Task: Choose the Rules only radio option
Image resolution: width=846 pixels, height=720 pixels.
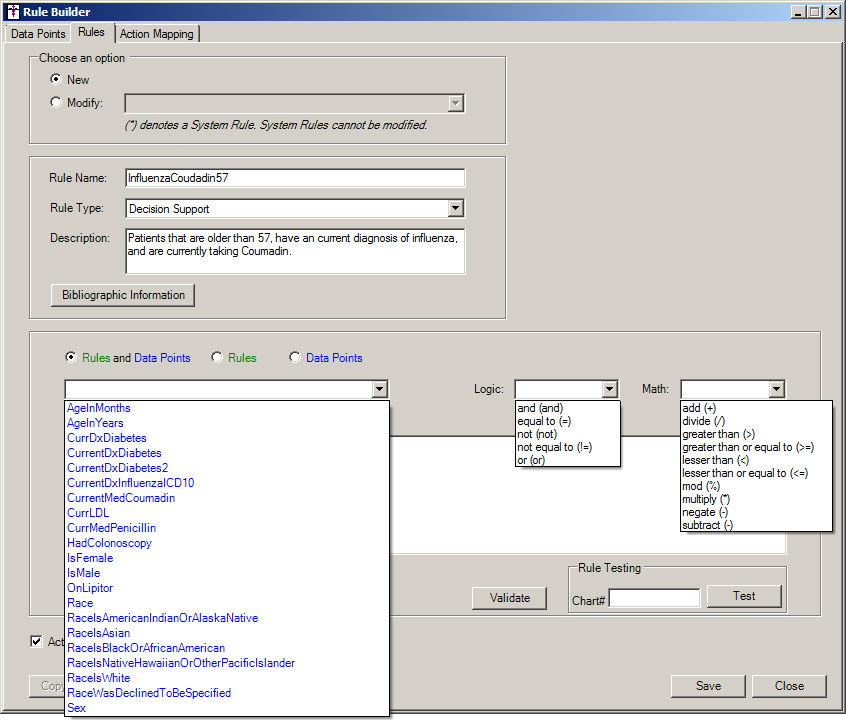Action: pos(217,358)
